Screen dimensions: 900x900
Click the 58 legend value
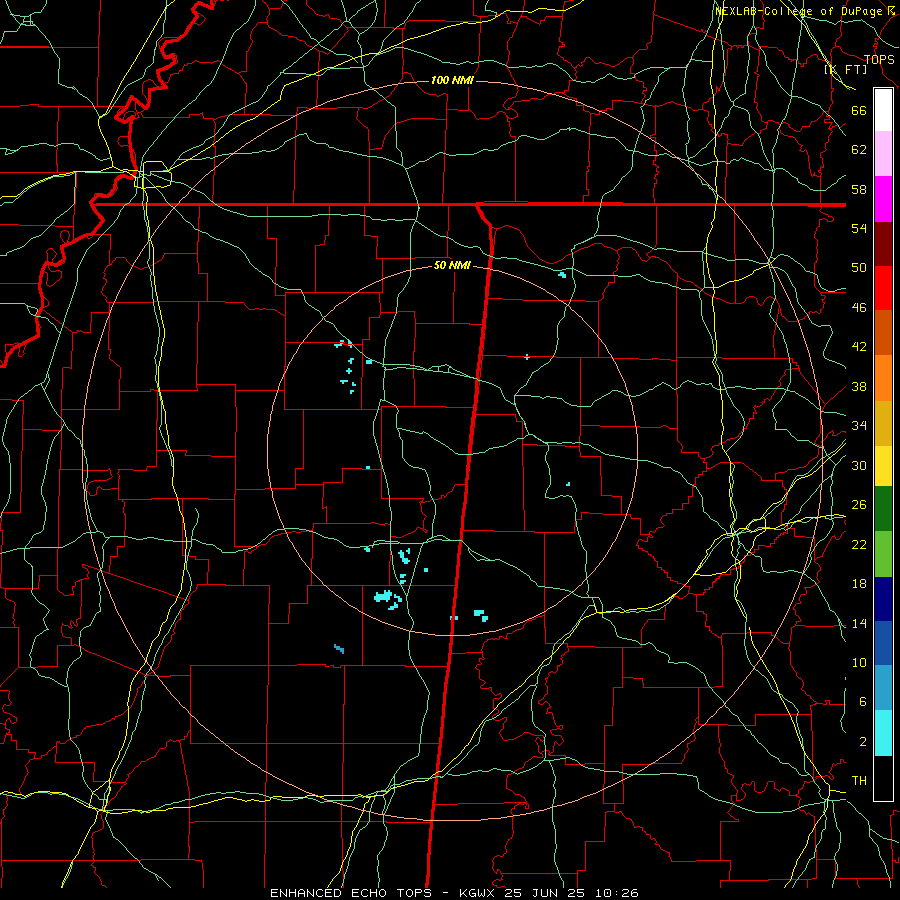coord(859,189)
